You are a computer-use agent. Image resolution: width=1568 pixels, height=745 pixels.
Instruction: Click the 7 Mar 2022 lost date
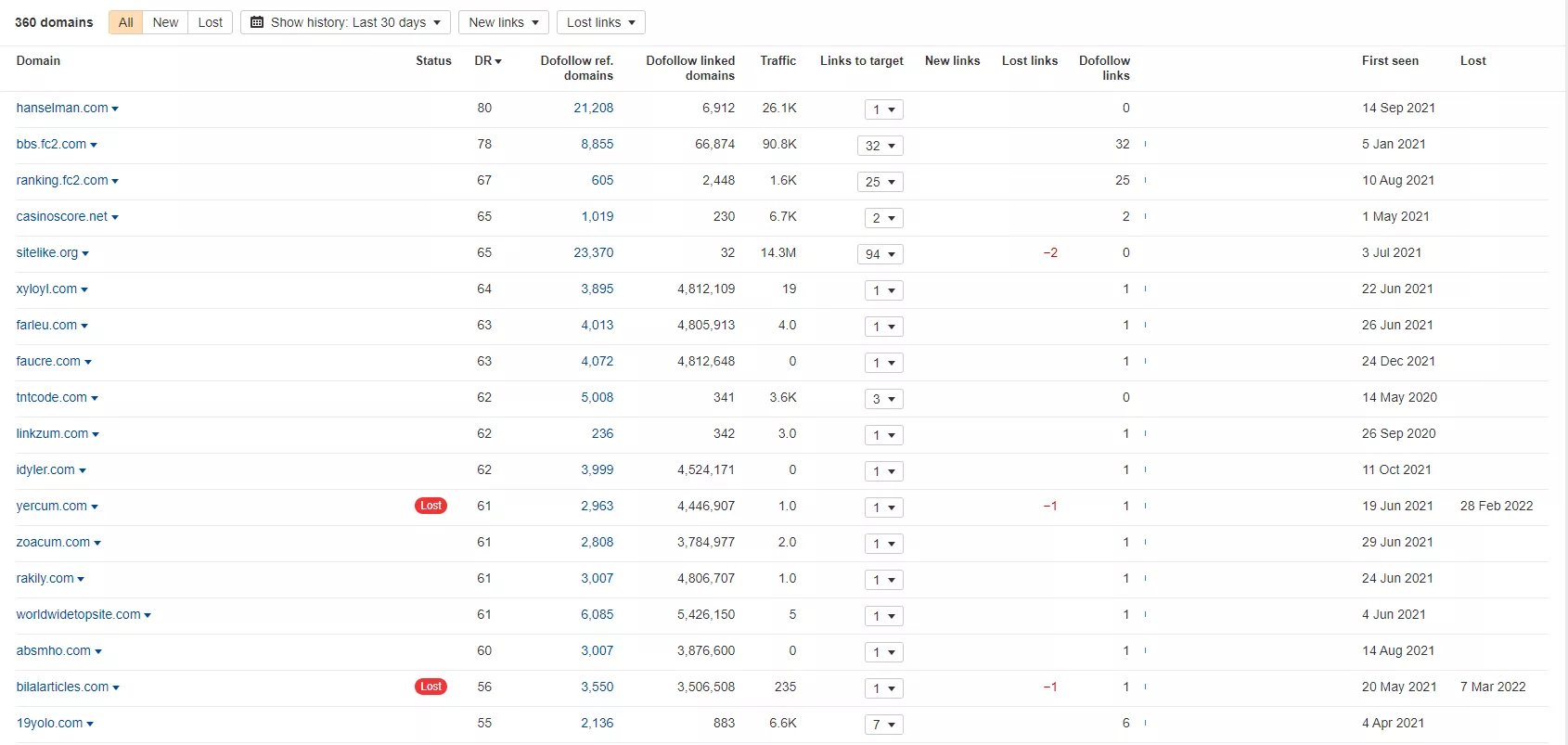pos(1493,687)
